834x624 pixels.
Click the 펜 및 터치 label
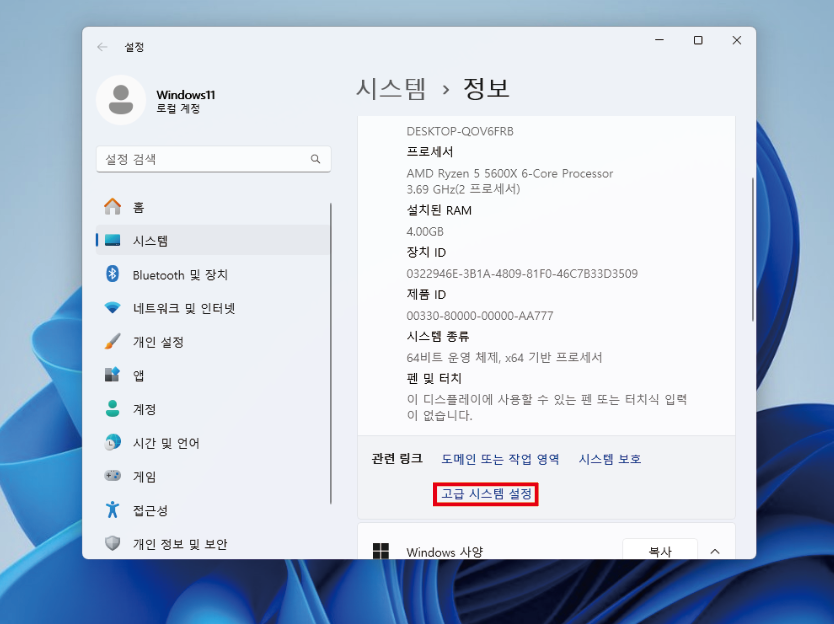[434, 378]
